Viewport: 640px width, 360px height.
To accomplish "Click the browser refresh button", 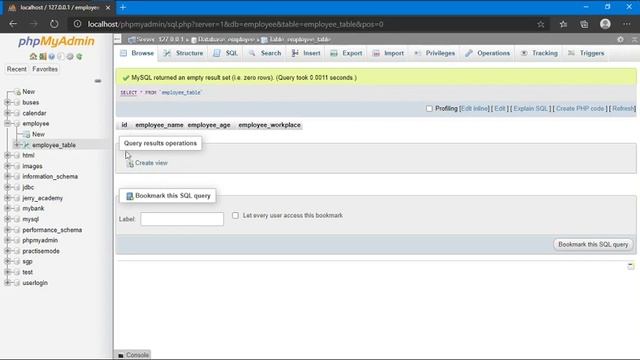I will click(x=54, y=24).
